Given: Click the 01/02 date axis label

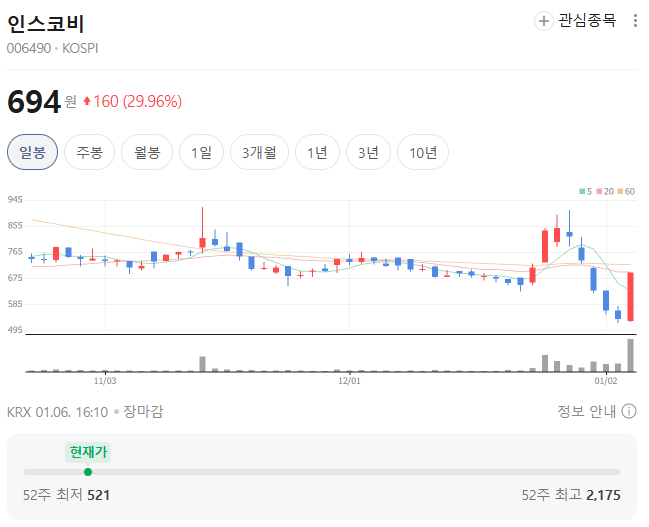Looking at the screenshot, I should [606, 381].
